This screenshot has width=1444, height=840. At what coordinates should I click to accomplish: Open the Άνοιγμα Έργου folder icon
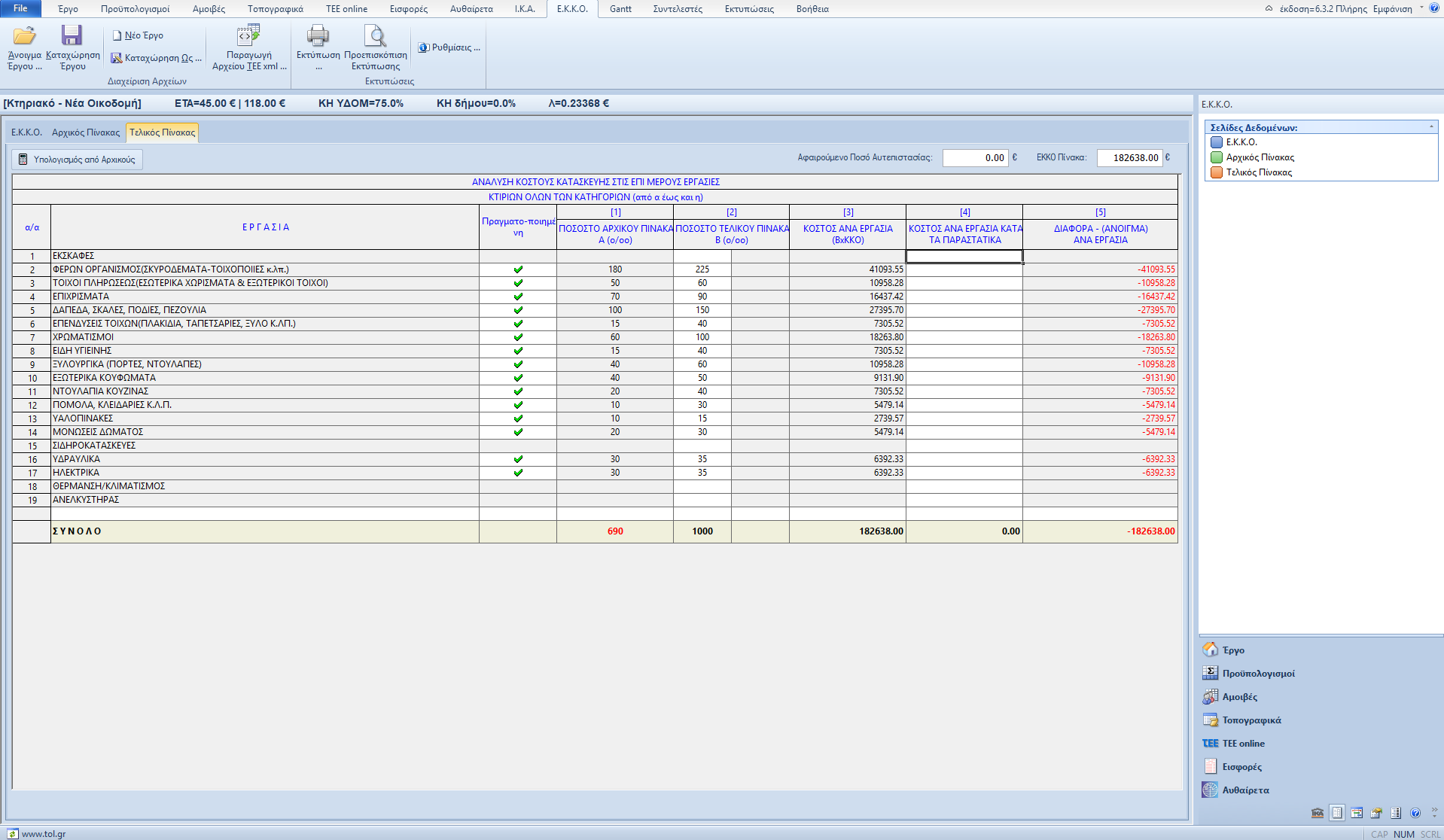point(24,36)
